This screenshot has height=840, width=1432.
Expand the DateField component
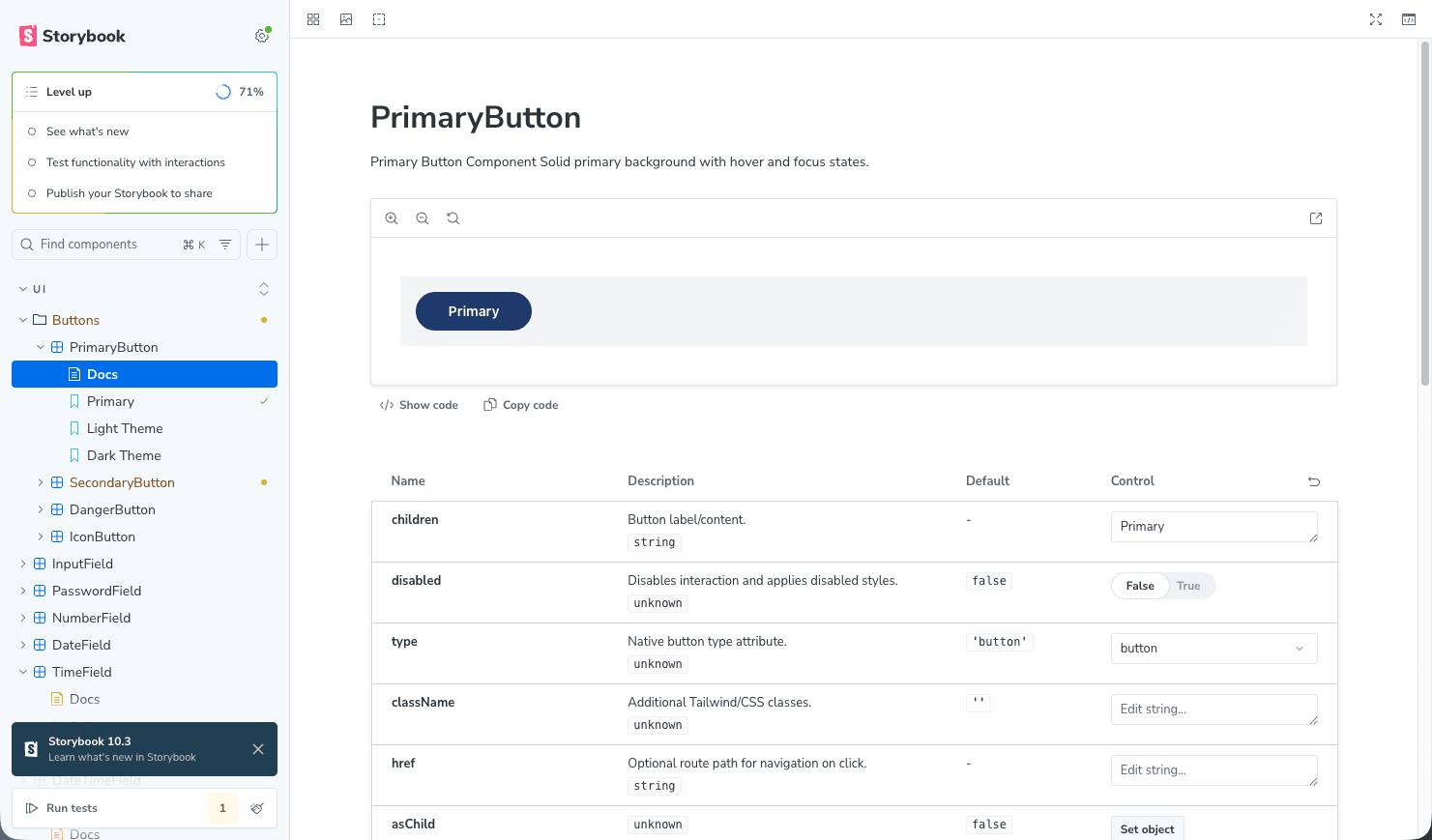pos(23,645)
